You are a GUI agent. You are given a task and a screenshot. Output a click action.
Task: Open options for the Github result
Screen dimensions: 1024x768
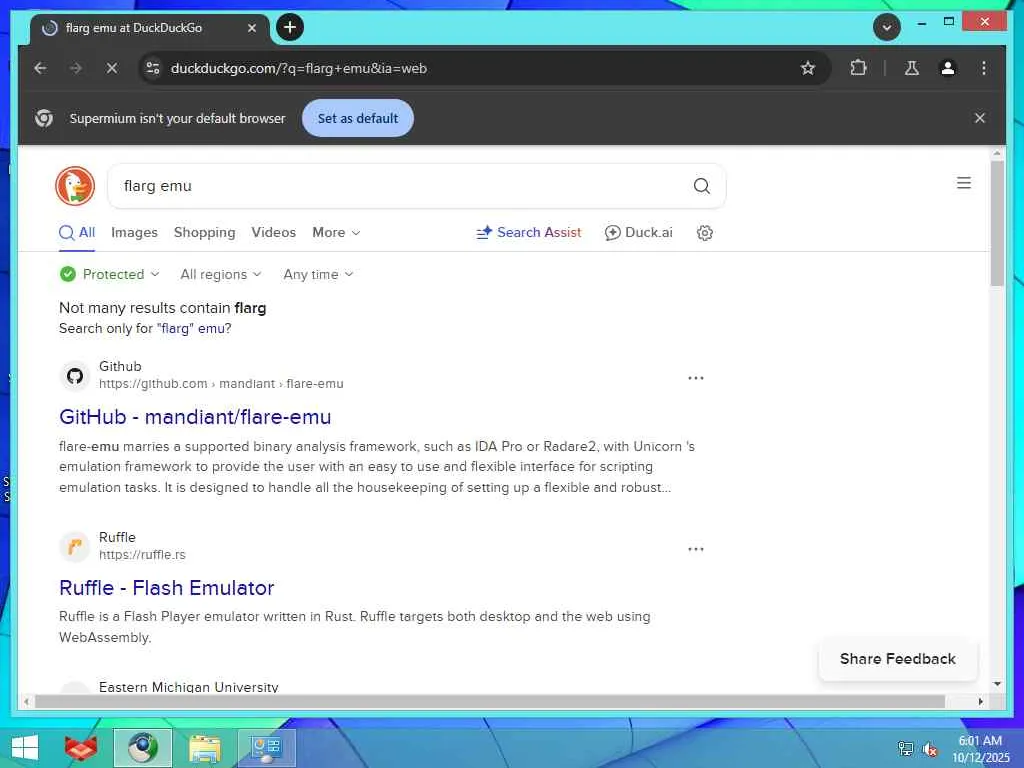click(696, 378)
